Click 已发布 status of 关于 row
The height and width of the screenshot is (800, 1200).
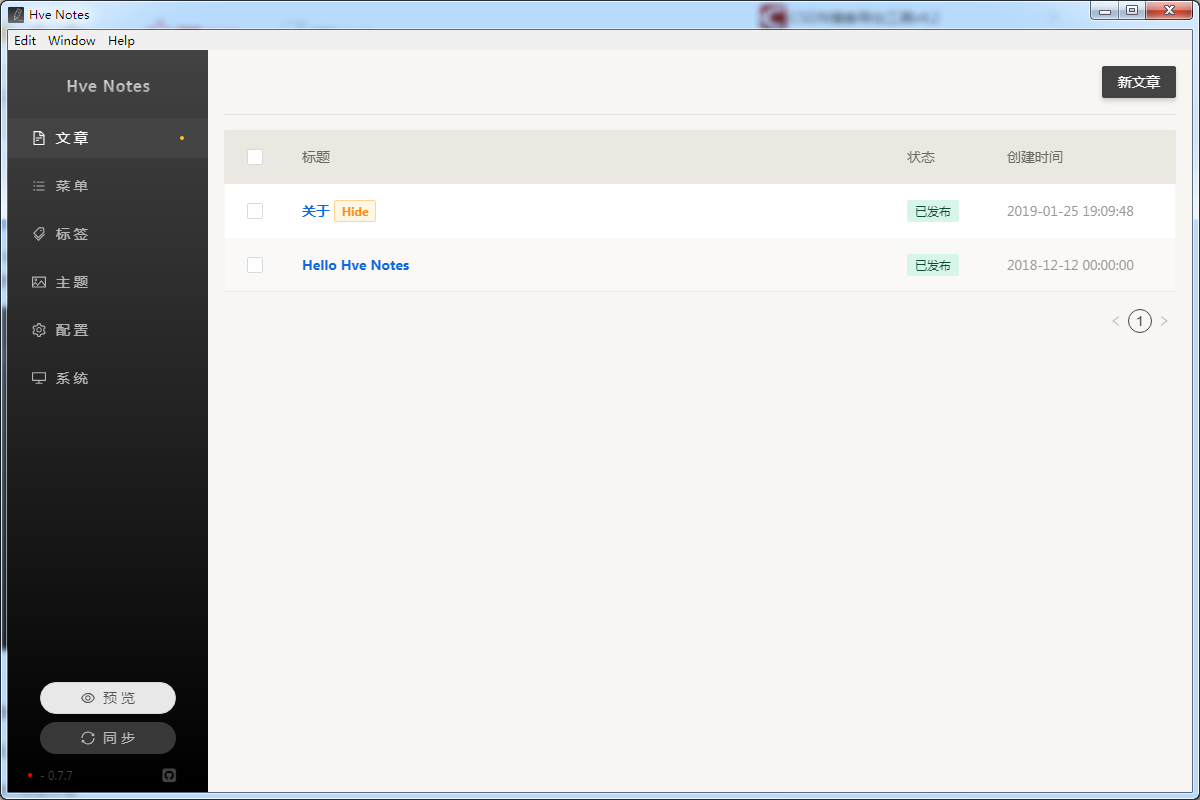point(933,211)
